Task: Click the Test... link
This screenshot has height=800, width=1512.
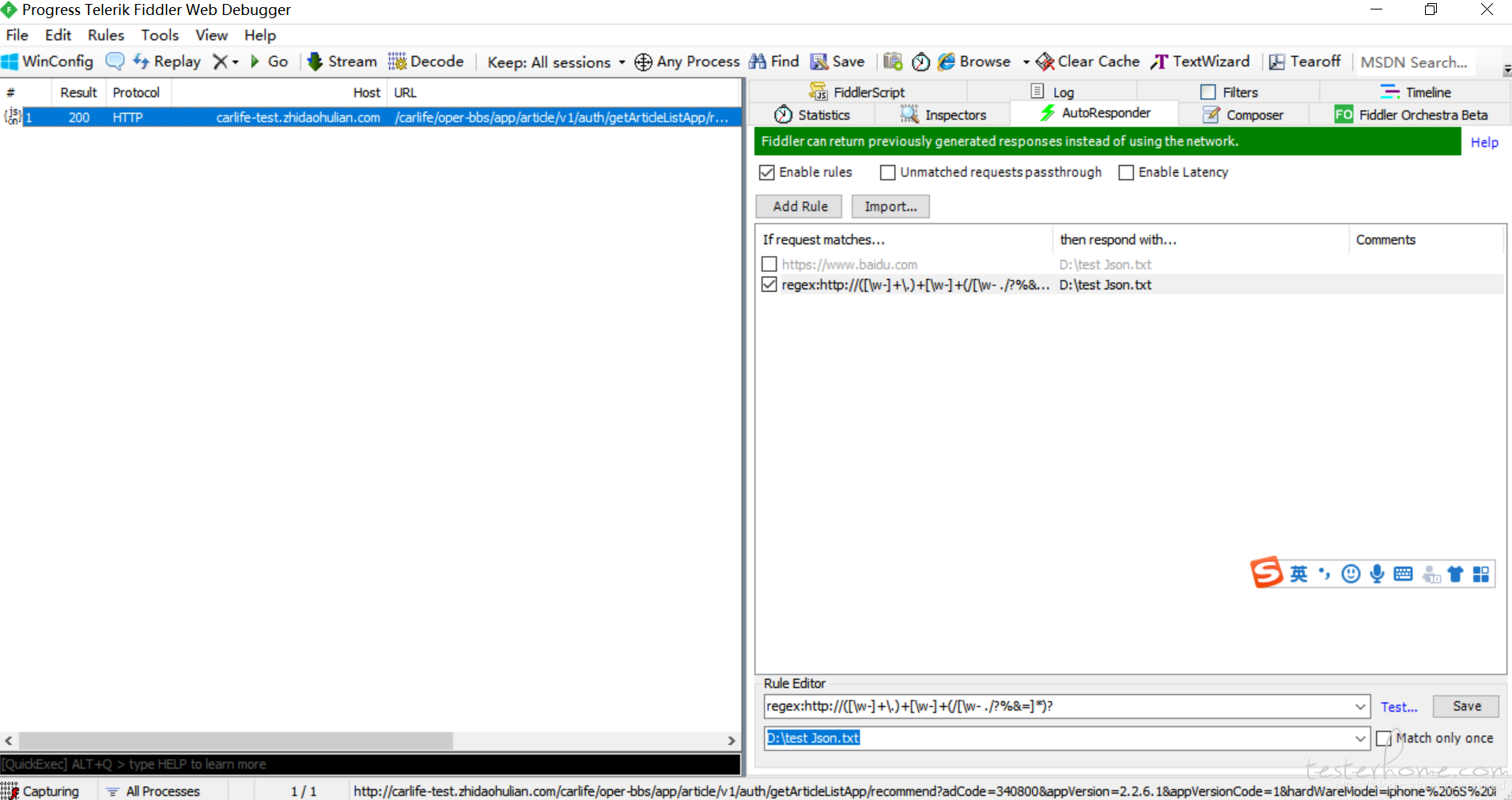Action: [1399, 707]
